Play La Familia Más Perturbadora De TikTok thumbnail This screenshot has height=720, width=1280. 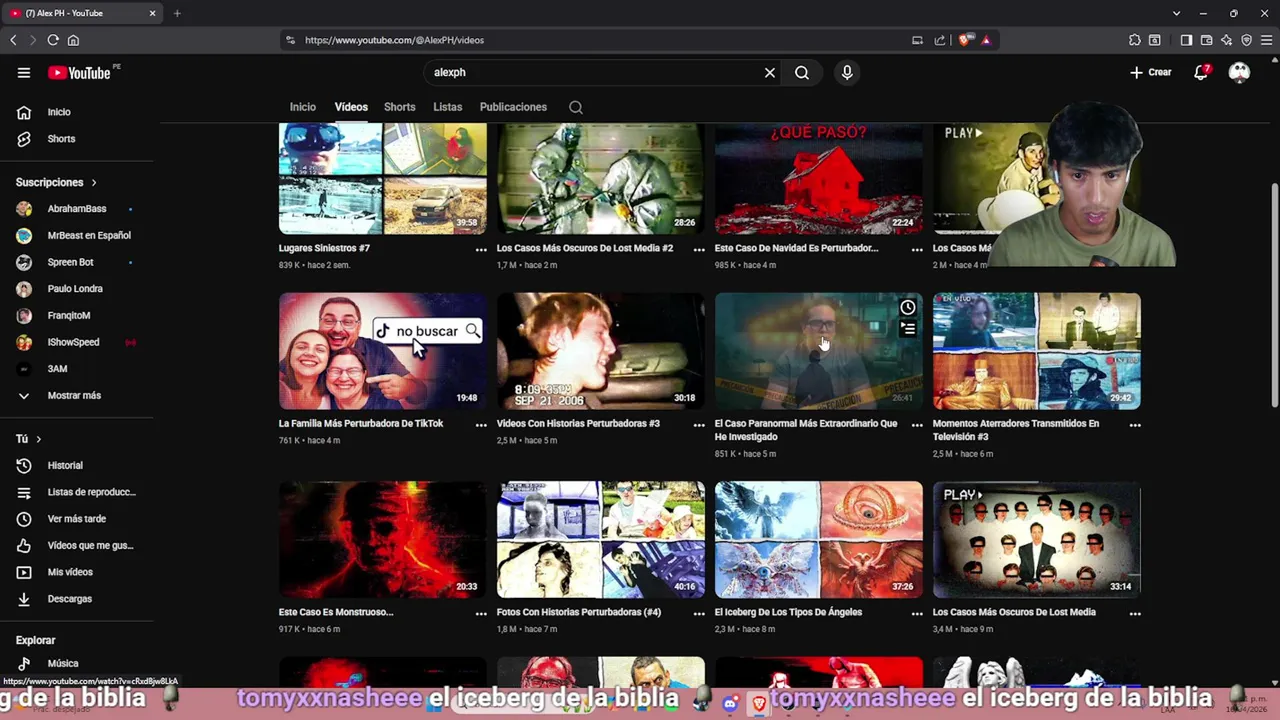point(383,351)
